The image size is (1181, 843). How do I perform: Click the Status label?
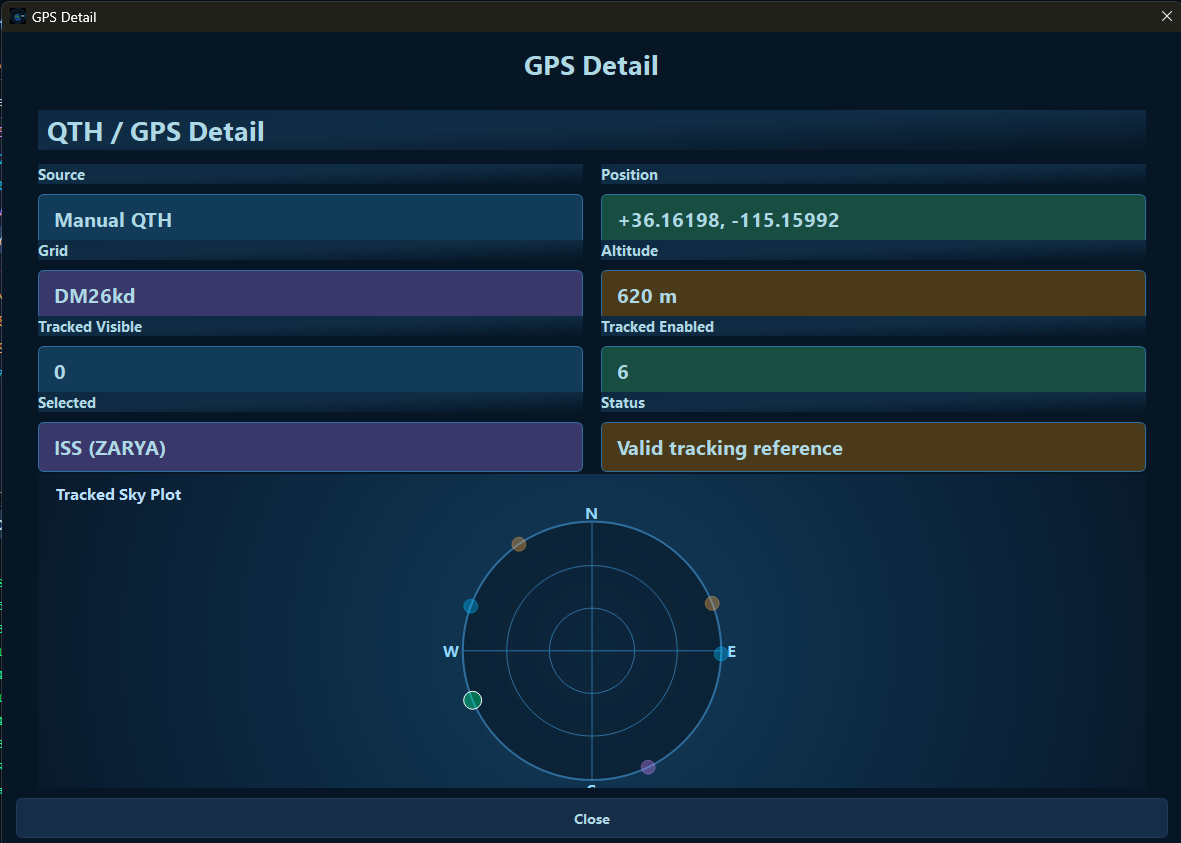(622, 402)
